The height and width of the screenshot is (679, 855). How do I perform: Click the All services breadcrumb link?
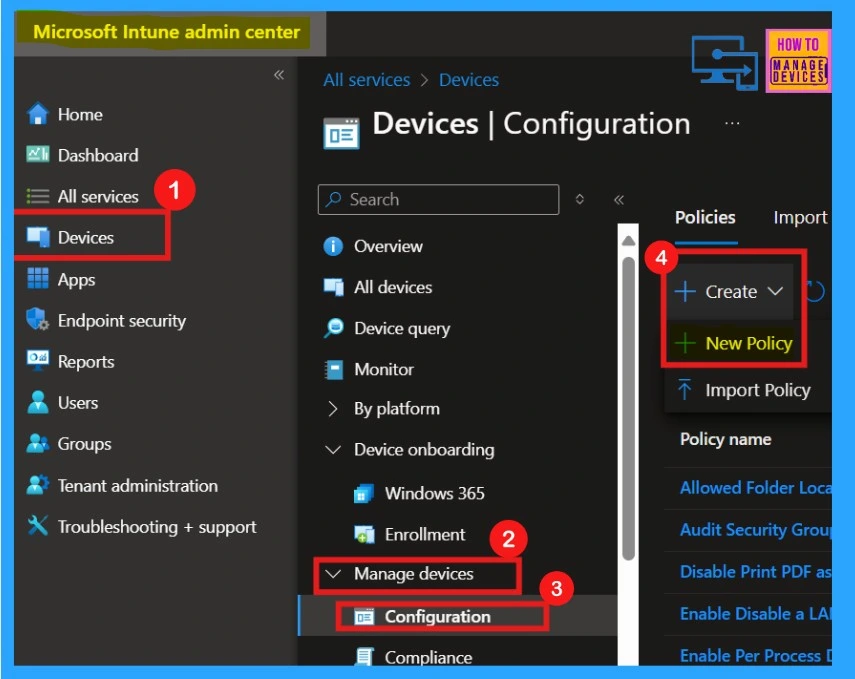[366, 80]
